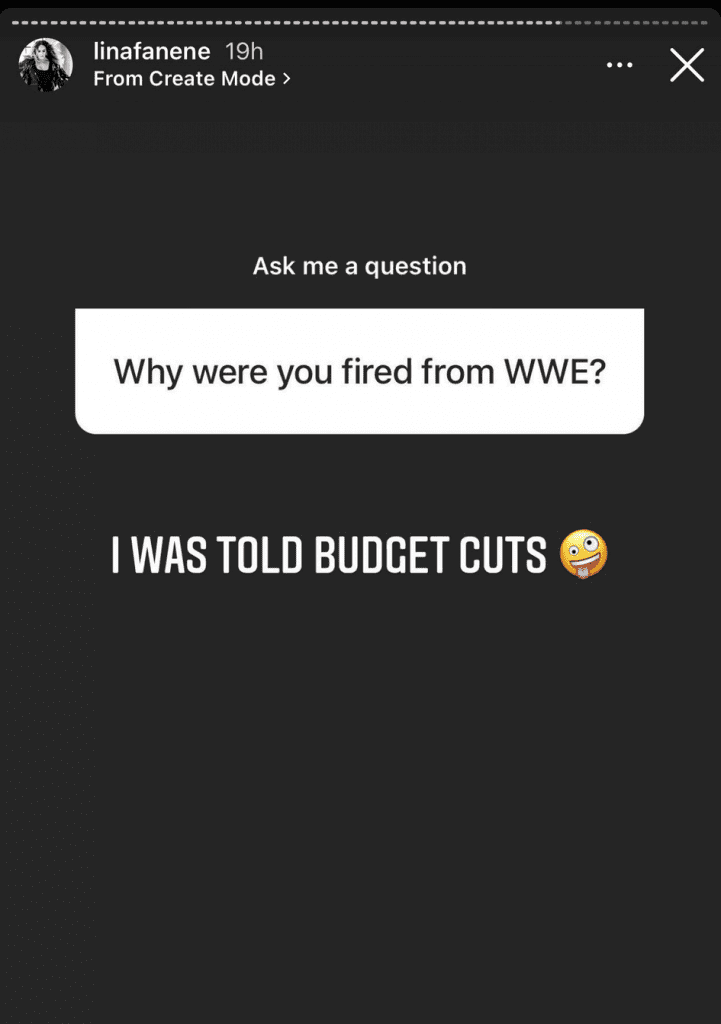Click the zany face emoji

(584, 554)
